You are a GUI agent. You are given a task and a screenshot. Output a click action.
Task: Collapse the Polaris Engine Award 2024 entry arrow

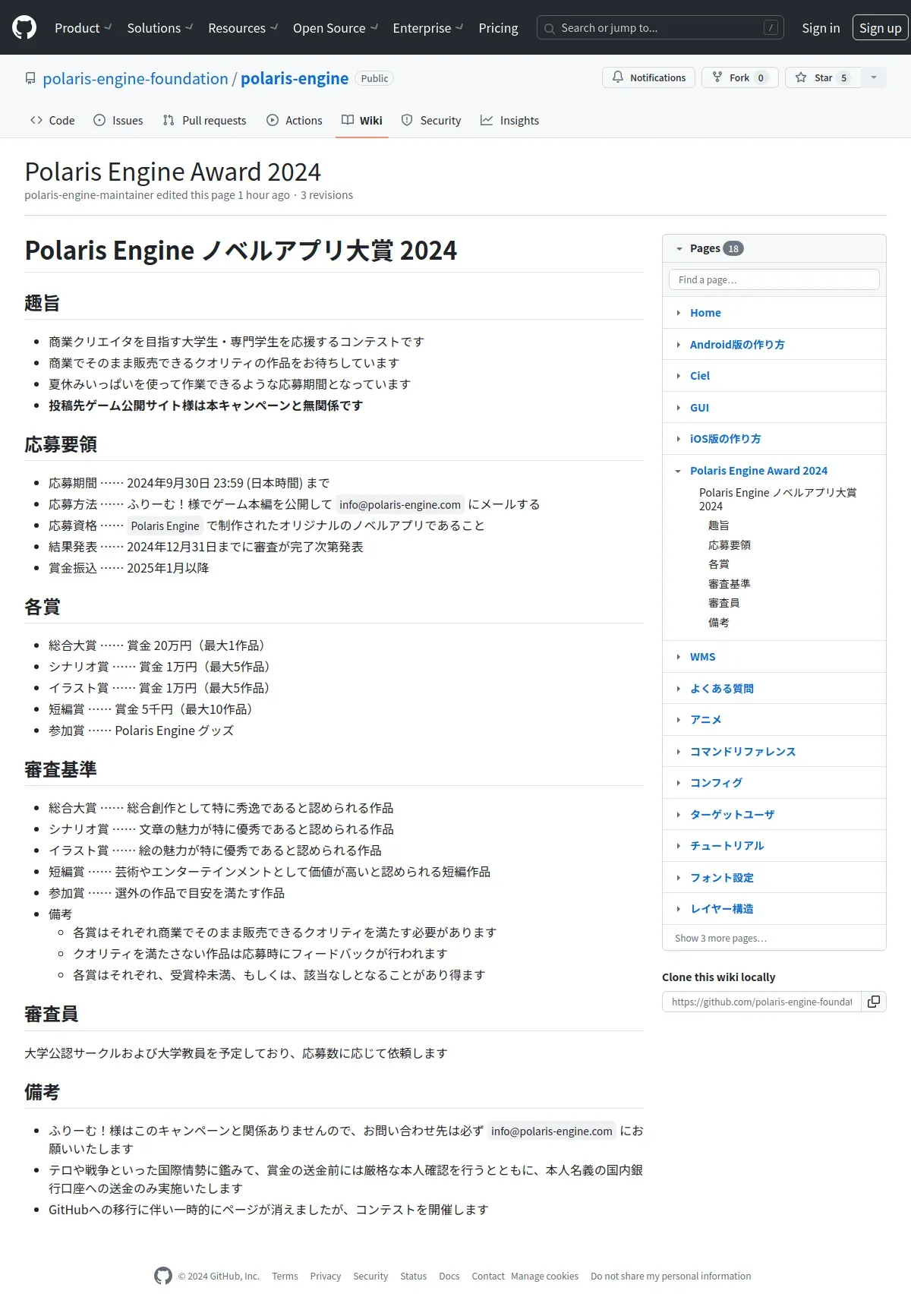click(679, 471)
